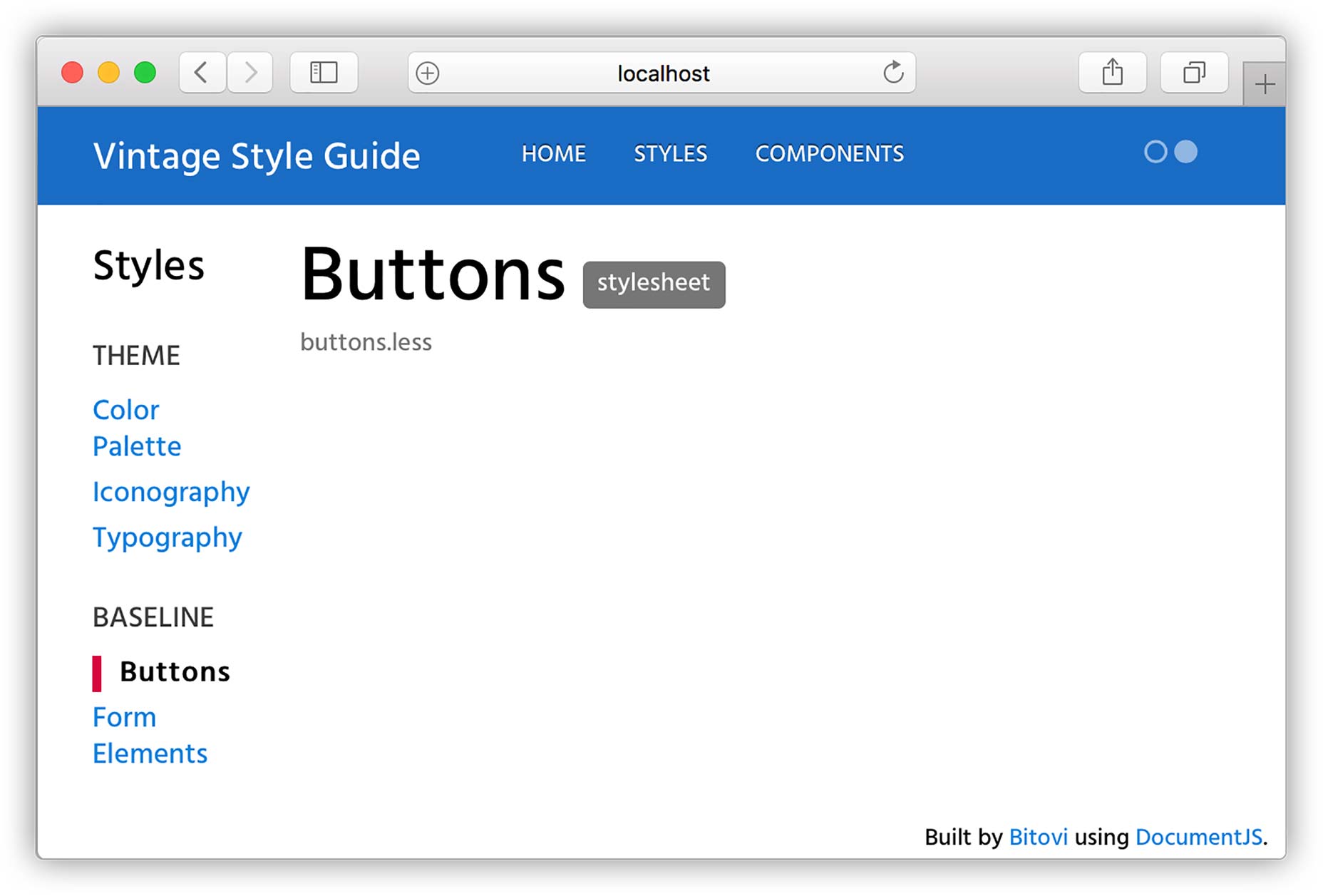
Task: Open the Share menu icon
Action: click(x=1112, y=73)
